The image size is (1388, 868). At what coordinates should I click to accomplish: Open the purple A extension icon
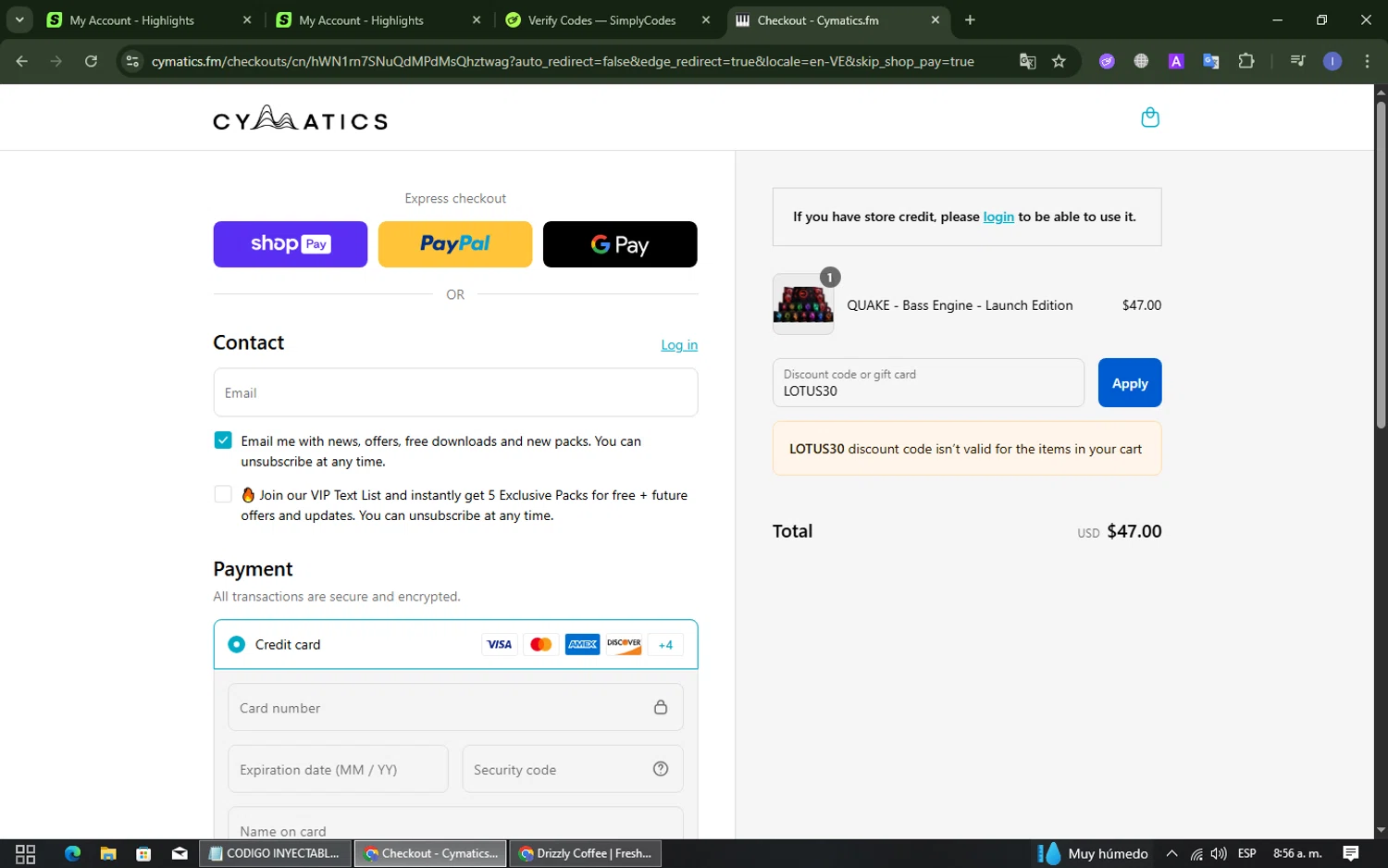[x=1176, y=61]
